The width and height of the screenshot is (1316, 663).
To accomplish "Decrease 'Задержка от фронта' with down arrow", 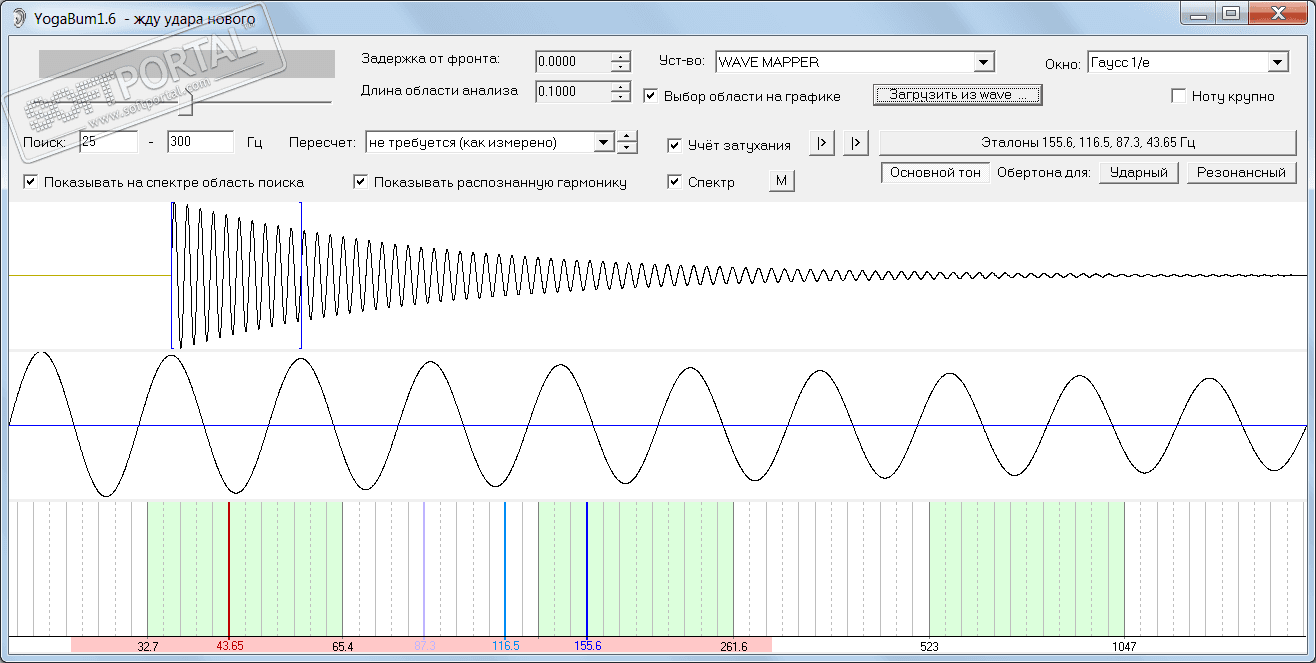I will point(622,67).
